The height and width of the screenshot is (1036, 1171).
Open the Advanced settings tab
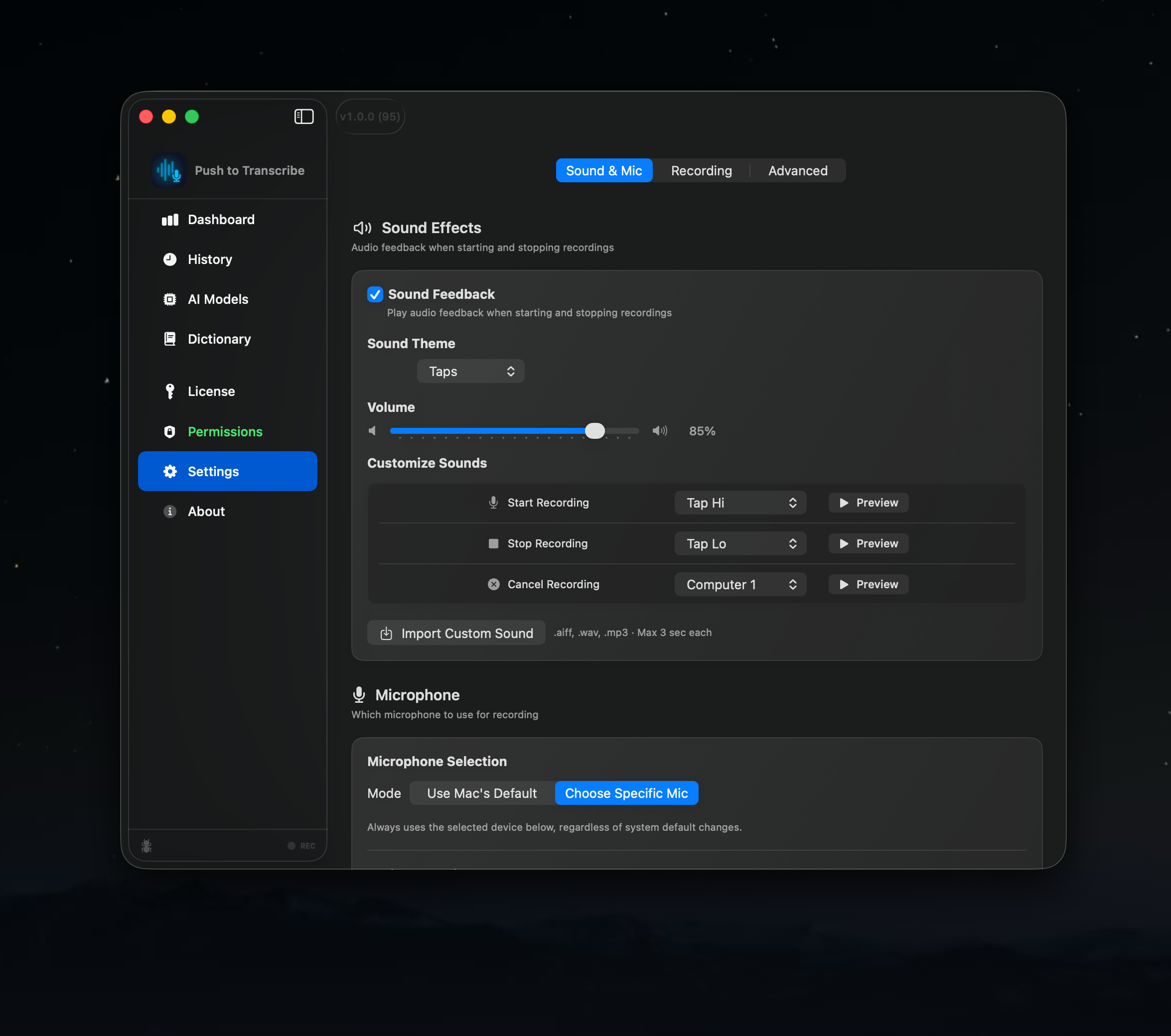[x=797, y=170]
